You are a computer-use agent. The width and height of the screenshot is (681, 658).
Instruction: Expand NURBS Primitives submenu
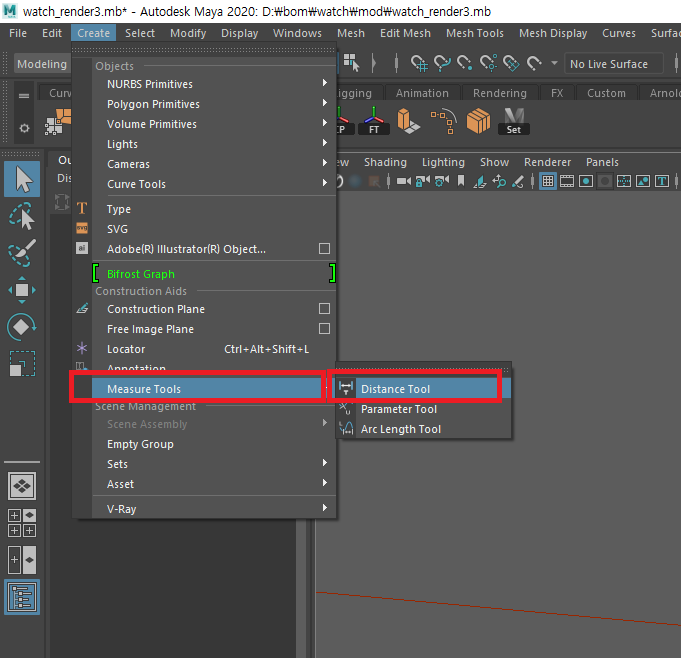pyautogui.click(x=214, y=84)
